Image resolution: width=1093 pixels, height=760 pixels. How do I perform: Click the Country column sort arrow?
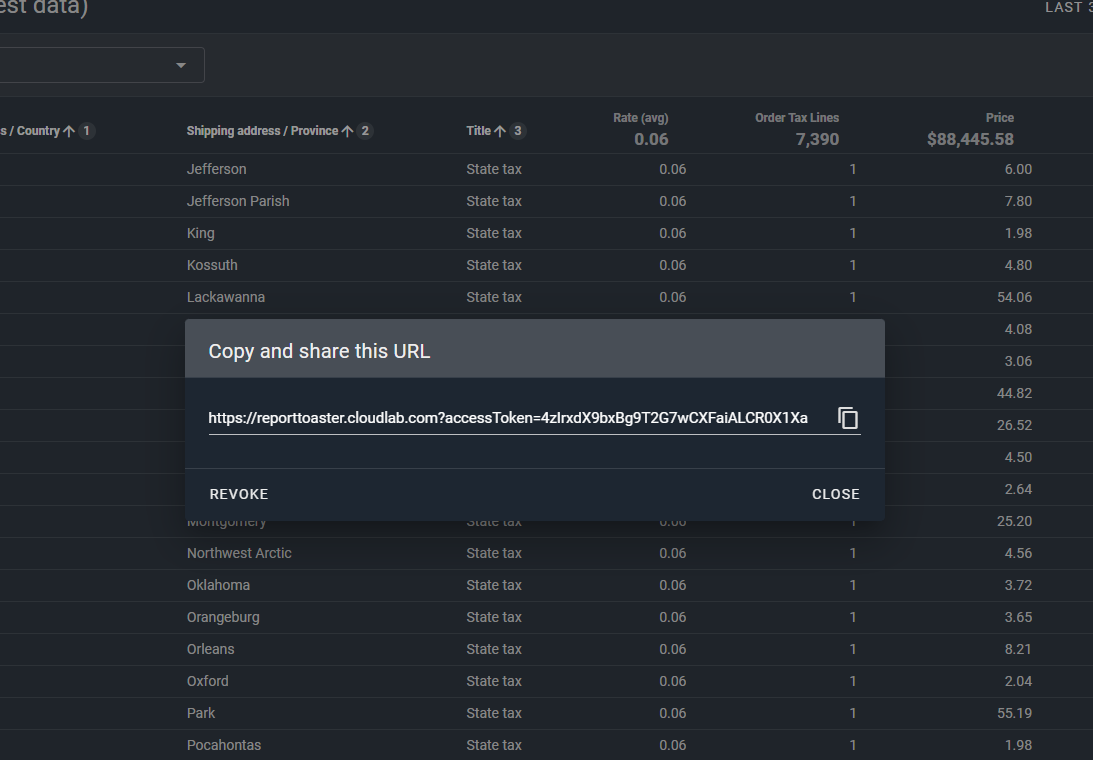[69, 131]
